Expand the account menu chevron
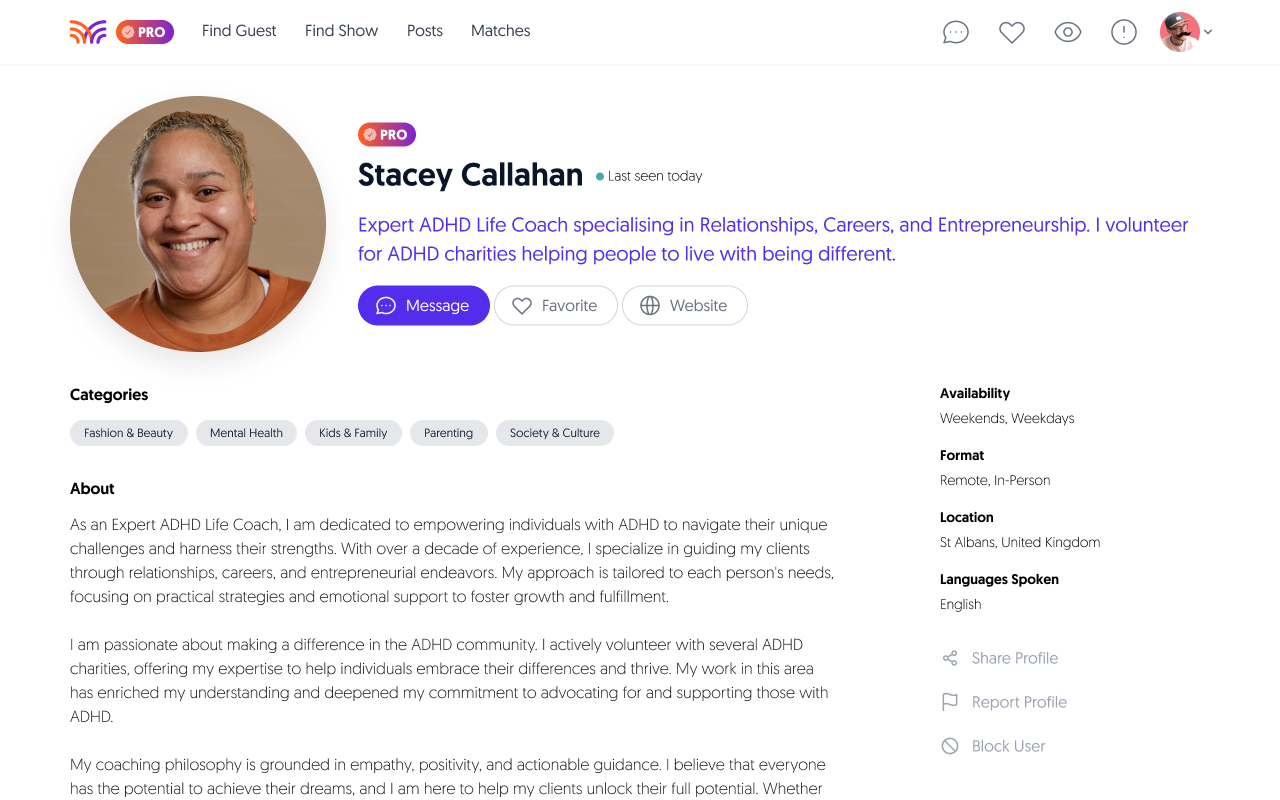Screen dimensions: 1280x800 pos(1208,32)
